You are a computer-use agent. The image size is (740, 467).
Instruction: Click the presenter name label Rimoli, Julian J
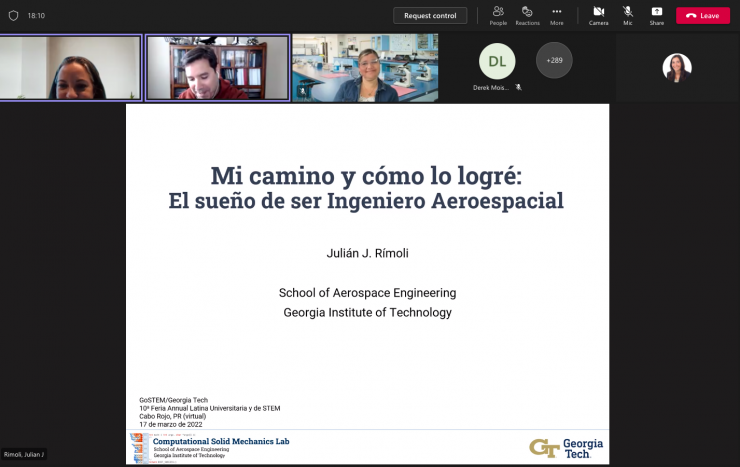24,455
